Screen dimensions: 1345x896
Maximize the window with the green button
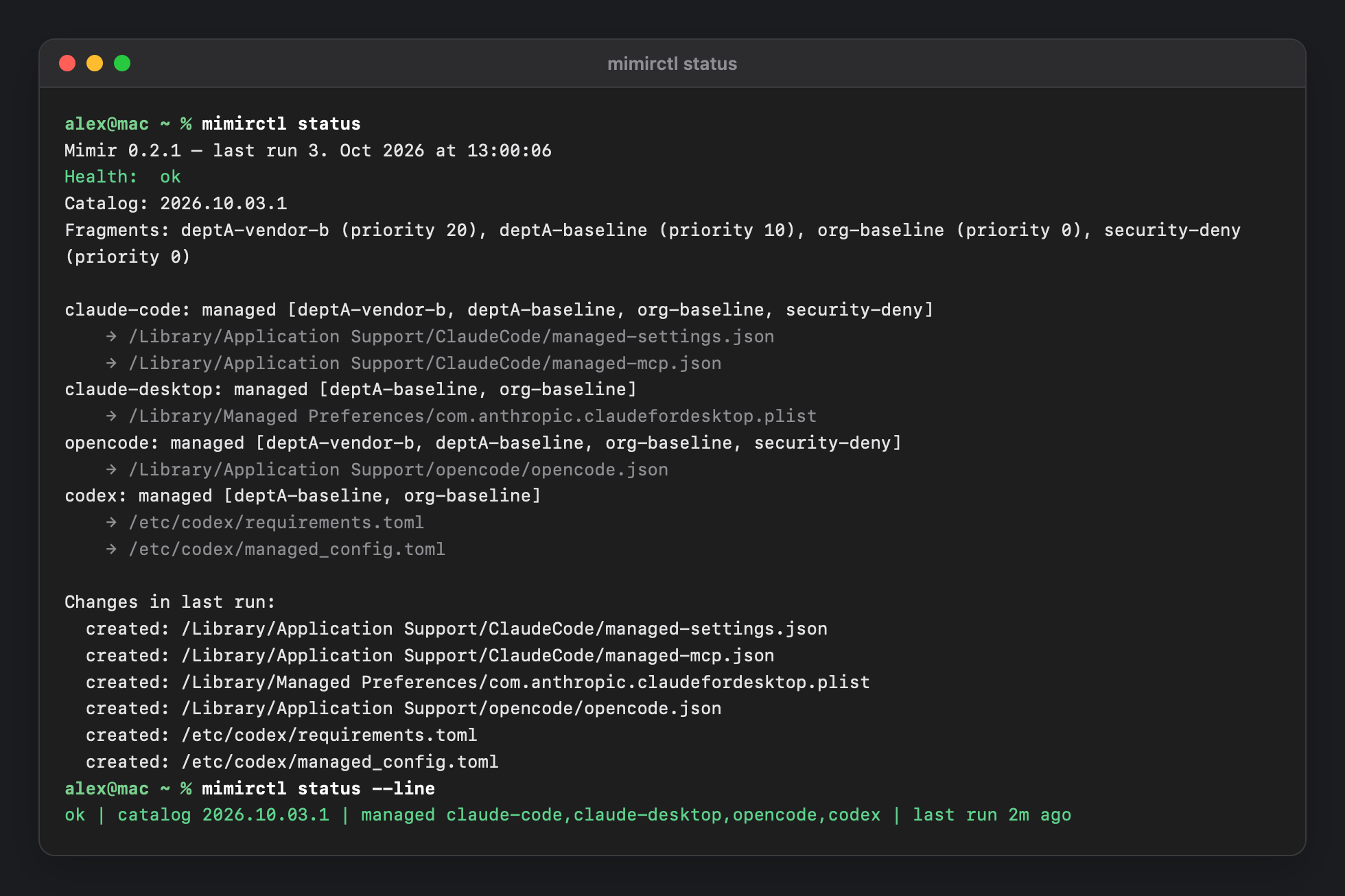click(x=122, y=63)
